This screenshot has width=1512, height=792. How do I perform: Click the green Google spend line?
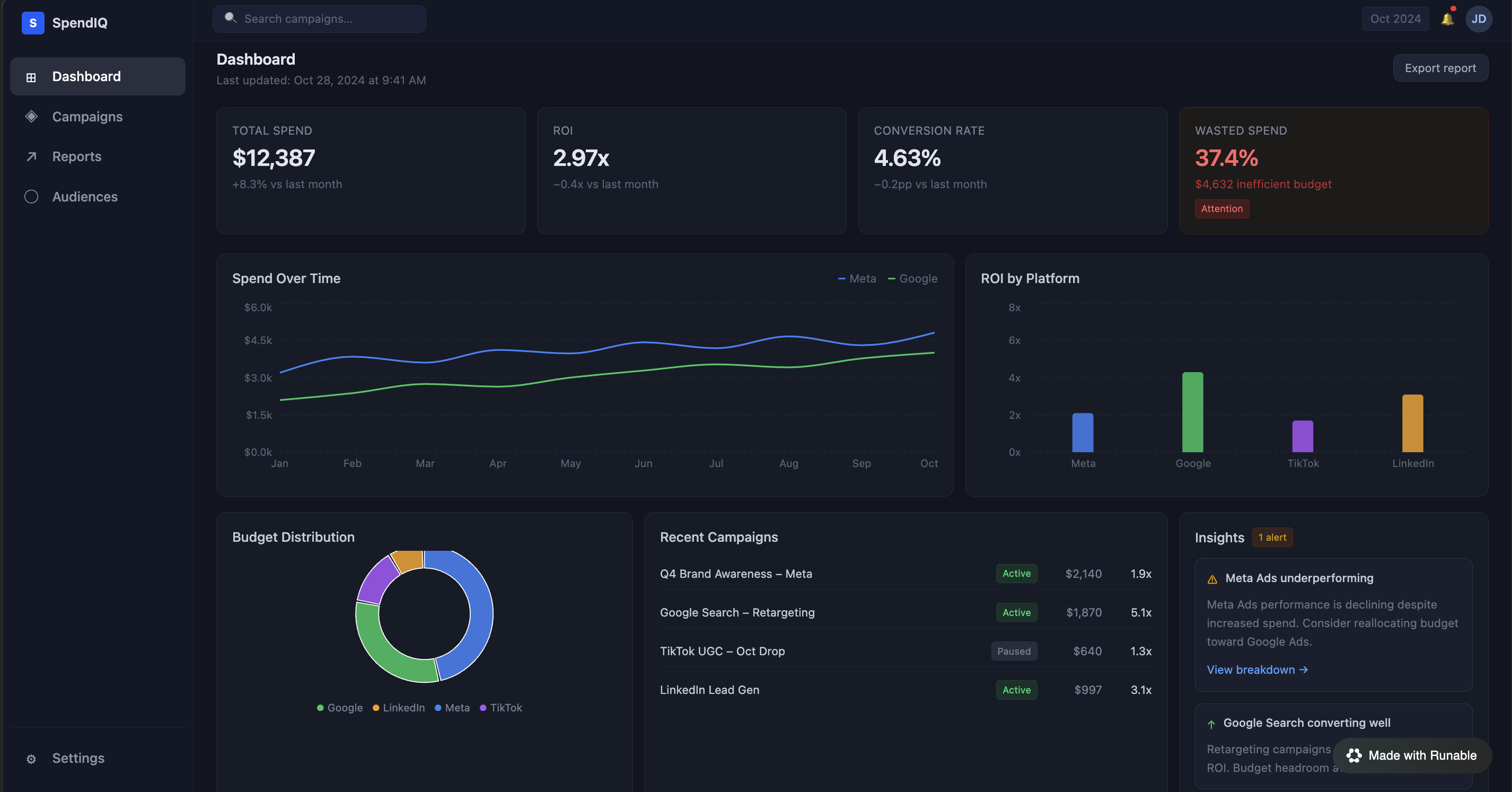click(607, 374)
